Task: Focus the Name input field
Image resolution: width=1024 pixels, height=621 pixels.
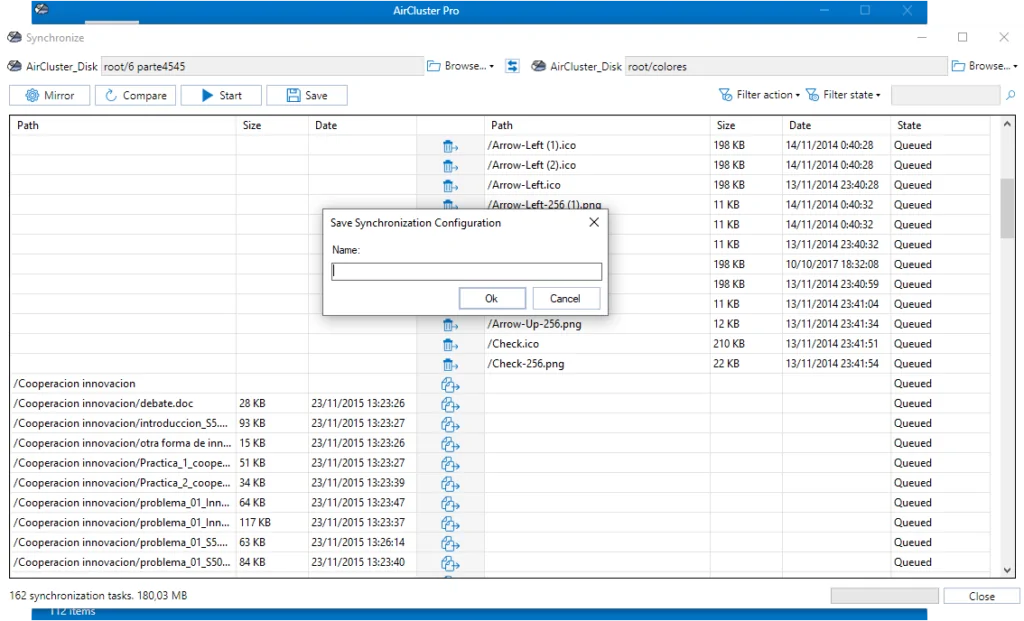Action: 466,272
